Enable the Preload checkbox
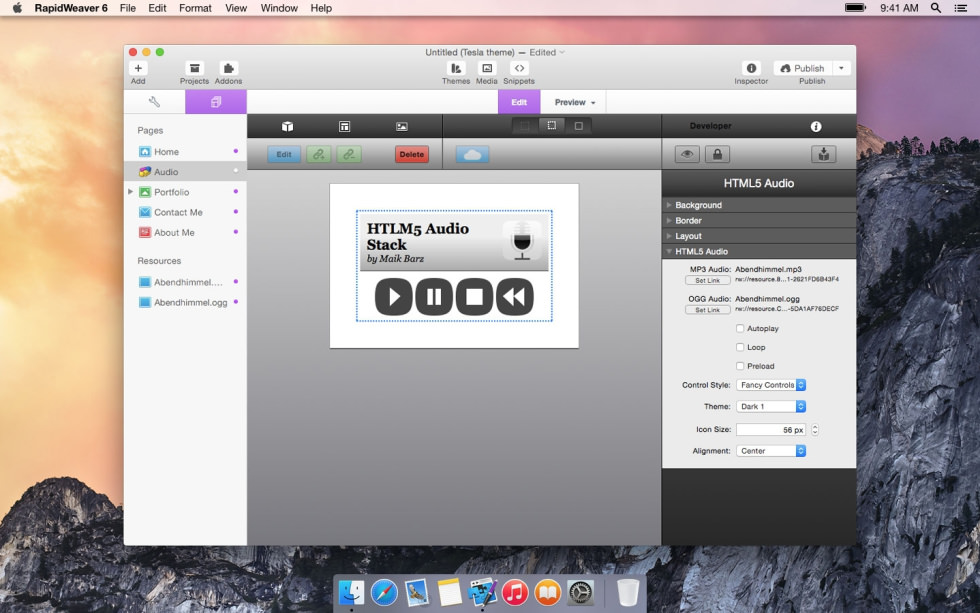The width and height of the screenshot is (980, 613). pos(740,366)
